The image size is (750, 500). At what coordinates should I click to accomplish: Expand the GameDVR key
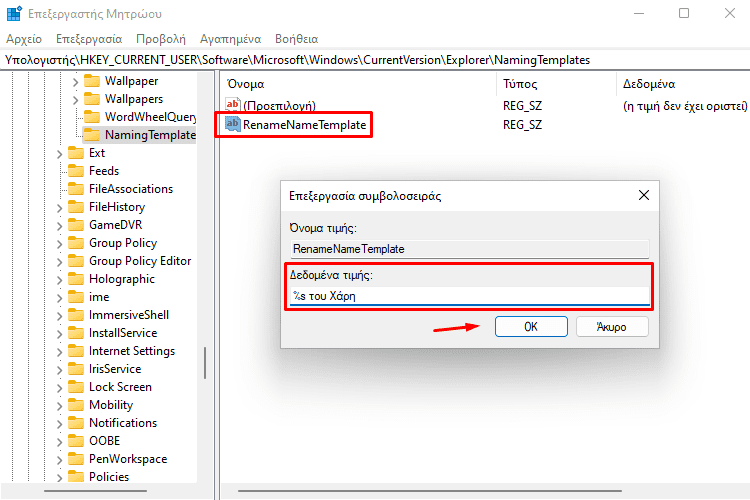(x=59, y=226)
